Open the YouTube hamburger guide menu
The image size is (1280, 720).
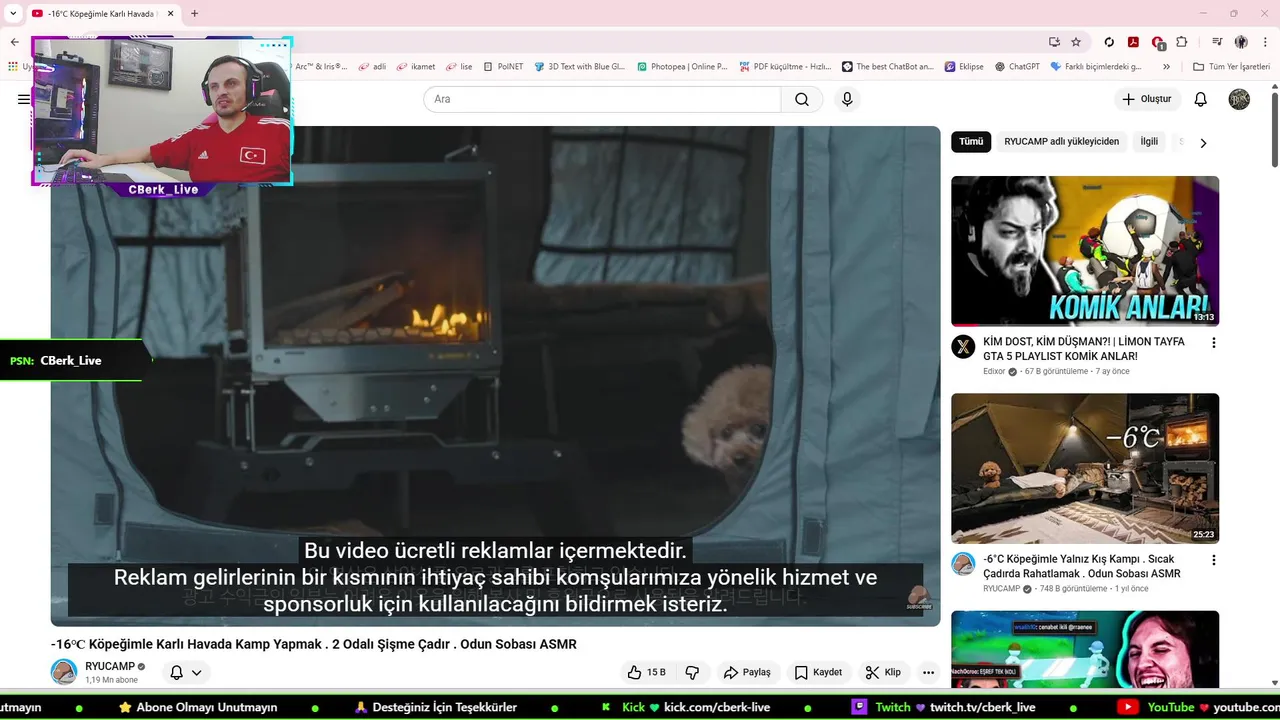pos(23,99)
